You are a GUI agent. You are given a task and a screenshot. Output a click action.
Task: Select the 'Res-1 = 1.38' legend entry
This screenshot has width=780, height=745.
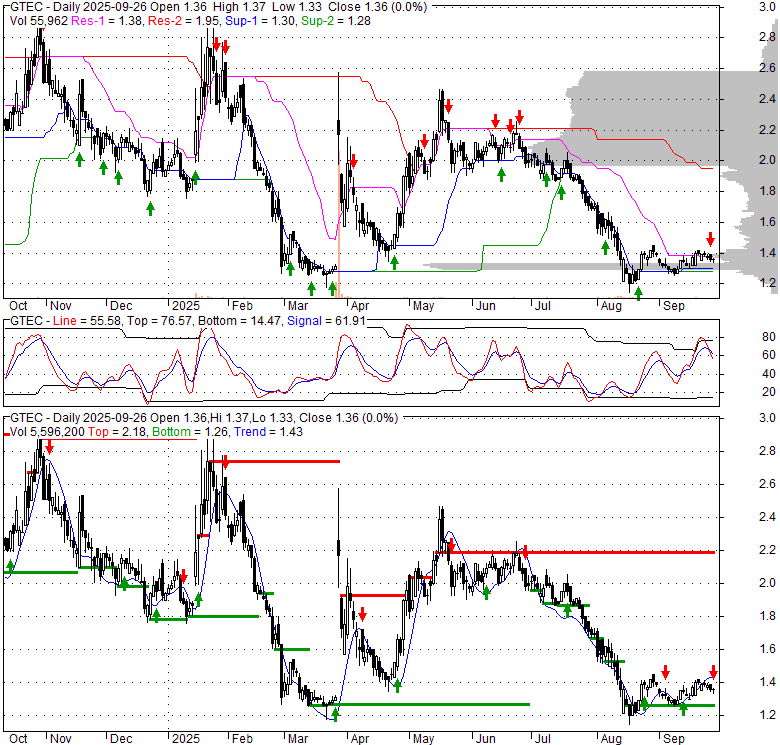coord(108,21)
